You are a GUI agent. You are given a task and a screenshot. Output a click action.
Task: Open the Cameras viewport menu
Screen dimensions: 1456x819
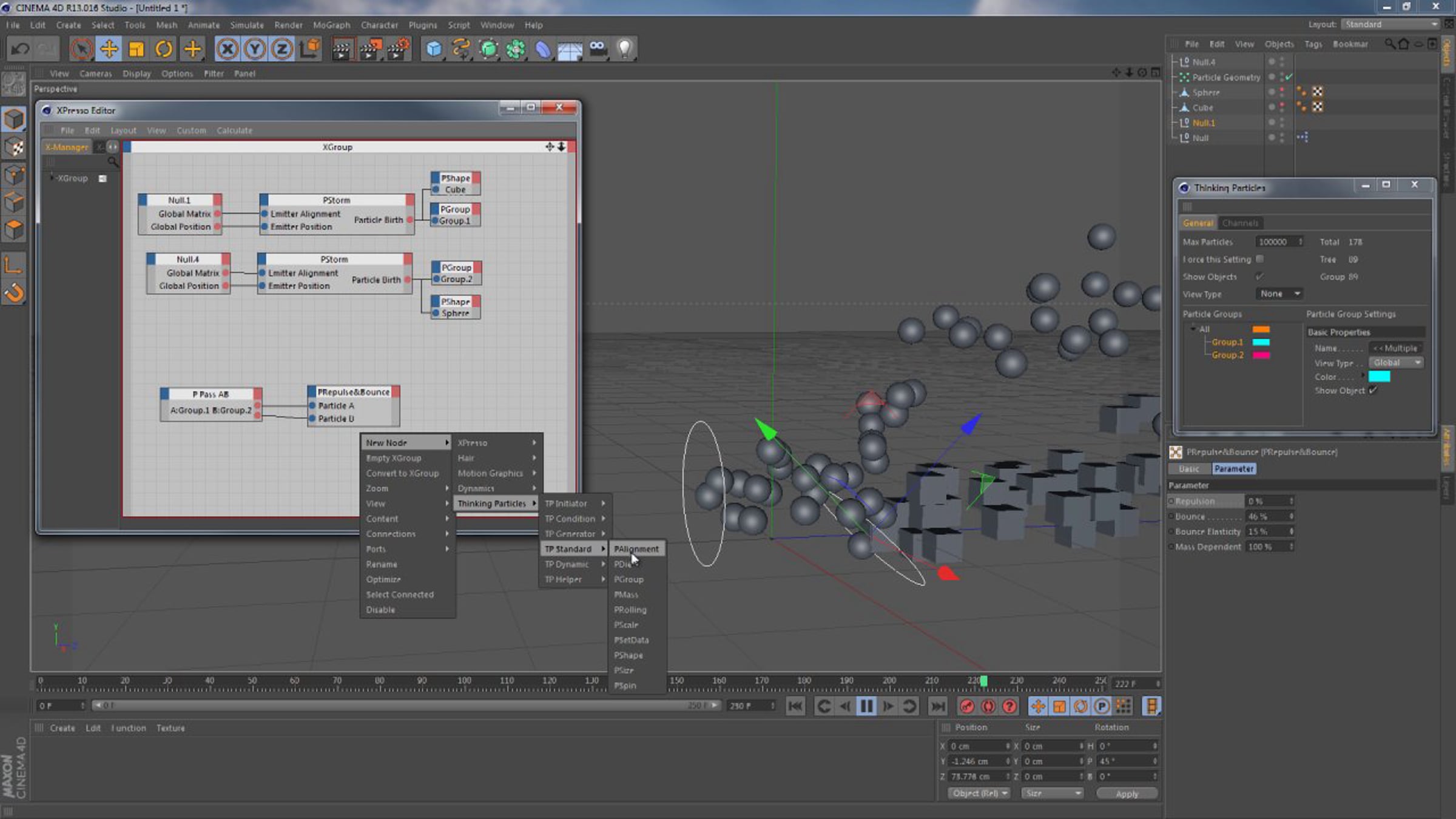pos(95,73)
